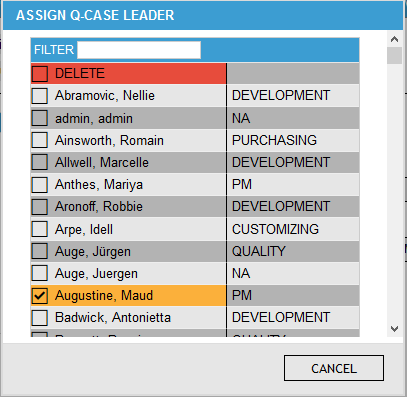Select the Augustine, Maud name row

[x=129, y=296]
